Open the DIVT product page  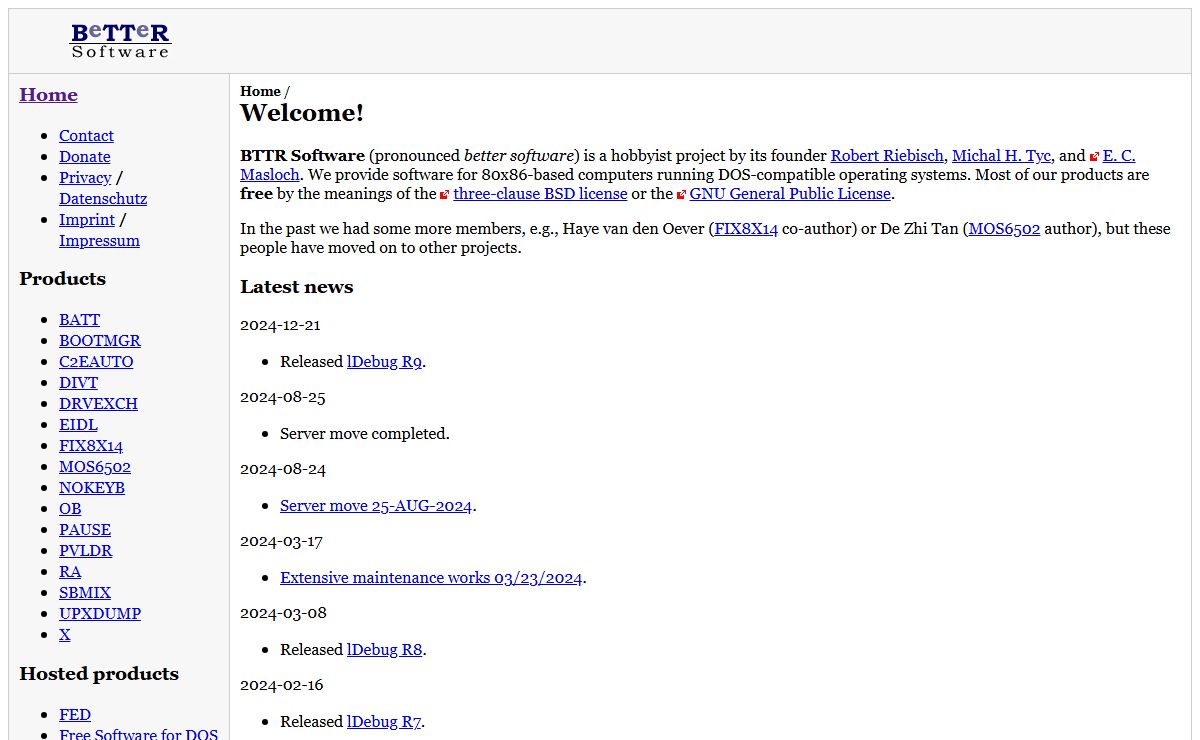78,383
